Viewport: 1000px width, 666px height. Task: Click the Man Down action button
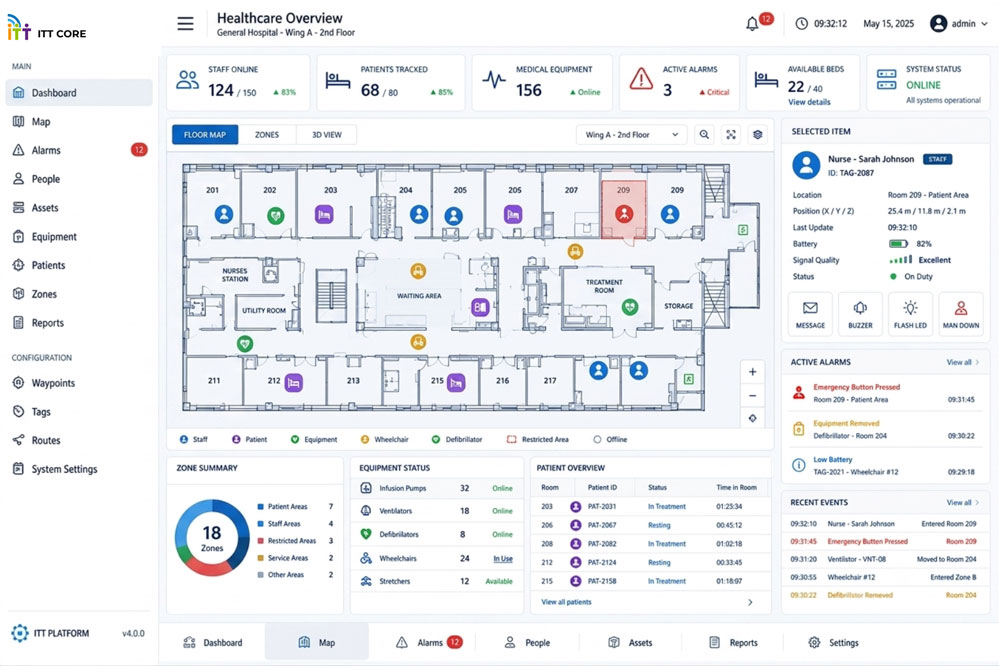[960, 314]
